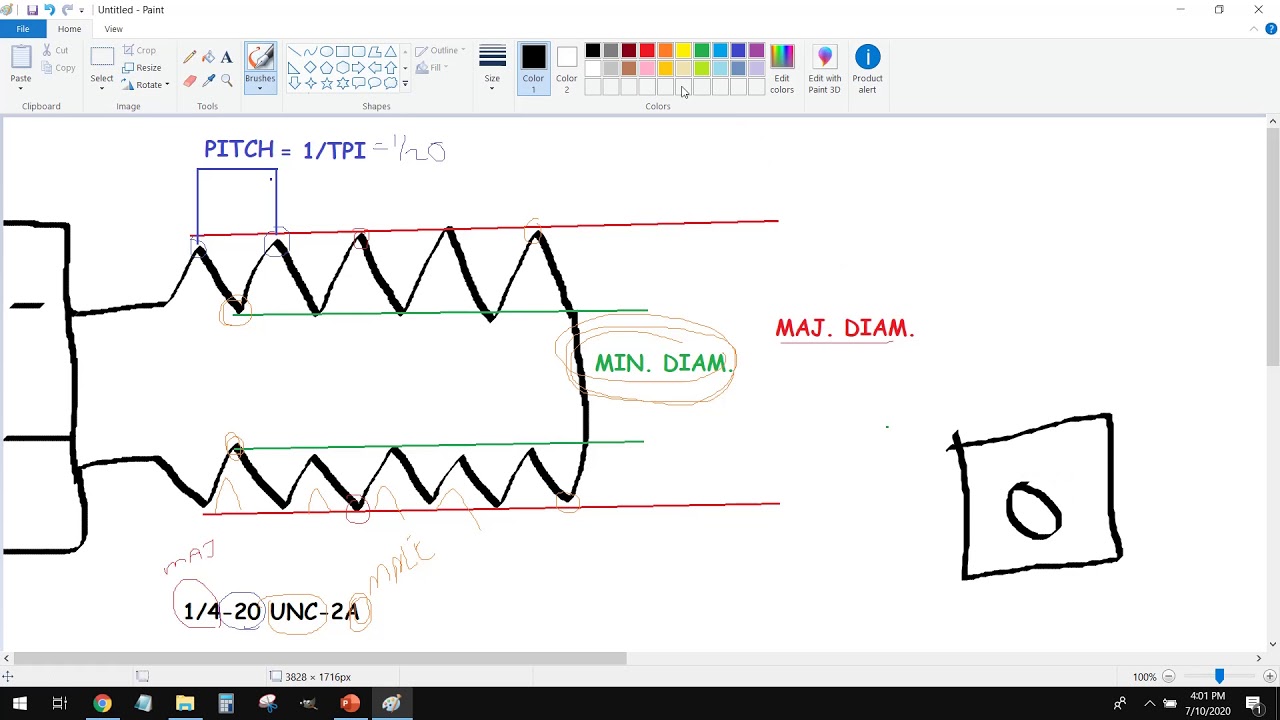The width and height of the screenshot is (1280, 720).
Task: Choose the Oval shape in Shapes gallery
Action: [326, 52]
